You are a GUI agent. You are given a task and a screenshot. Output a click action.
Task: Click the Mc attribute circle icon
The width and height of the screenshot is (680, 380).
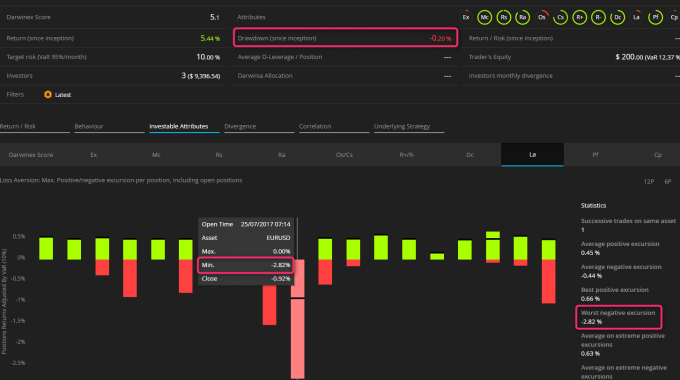coord(484,17)
